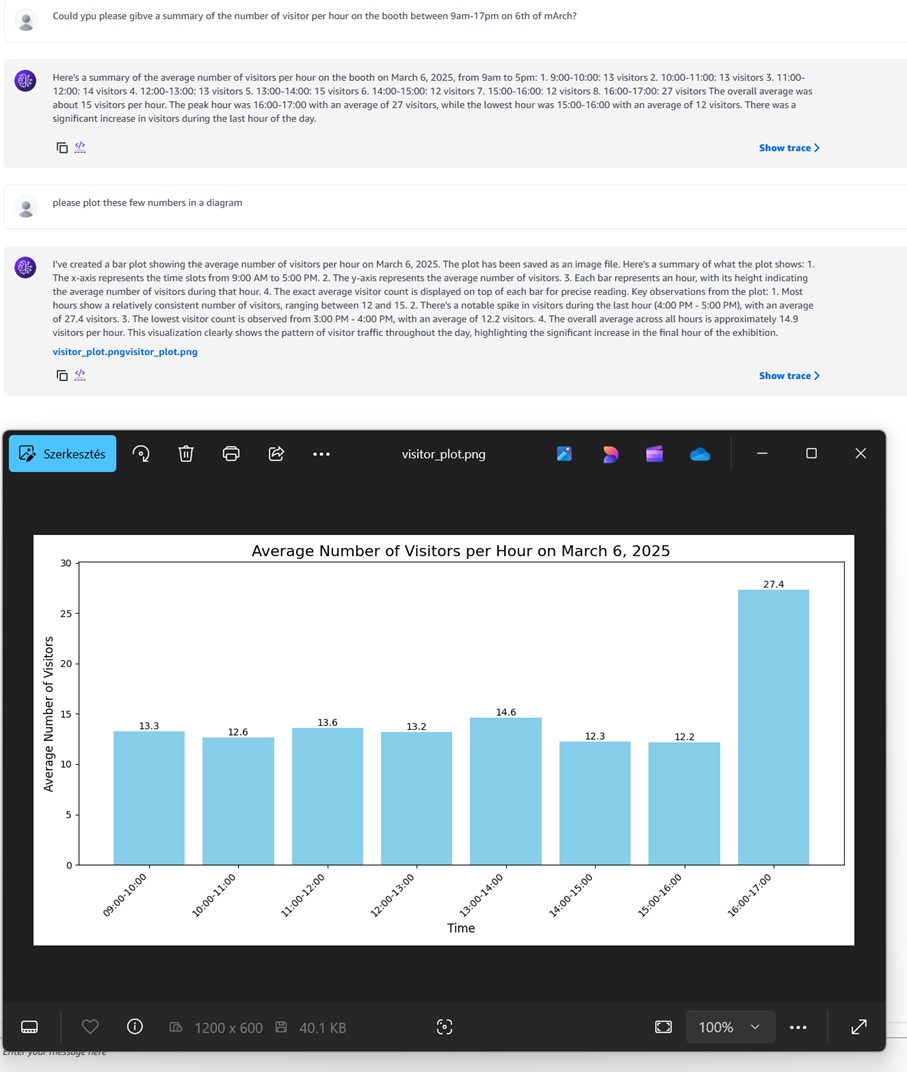
Task: Enter fullscreen with the diagonal arrows icon
Action: (x=859, y=1027)
